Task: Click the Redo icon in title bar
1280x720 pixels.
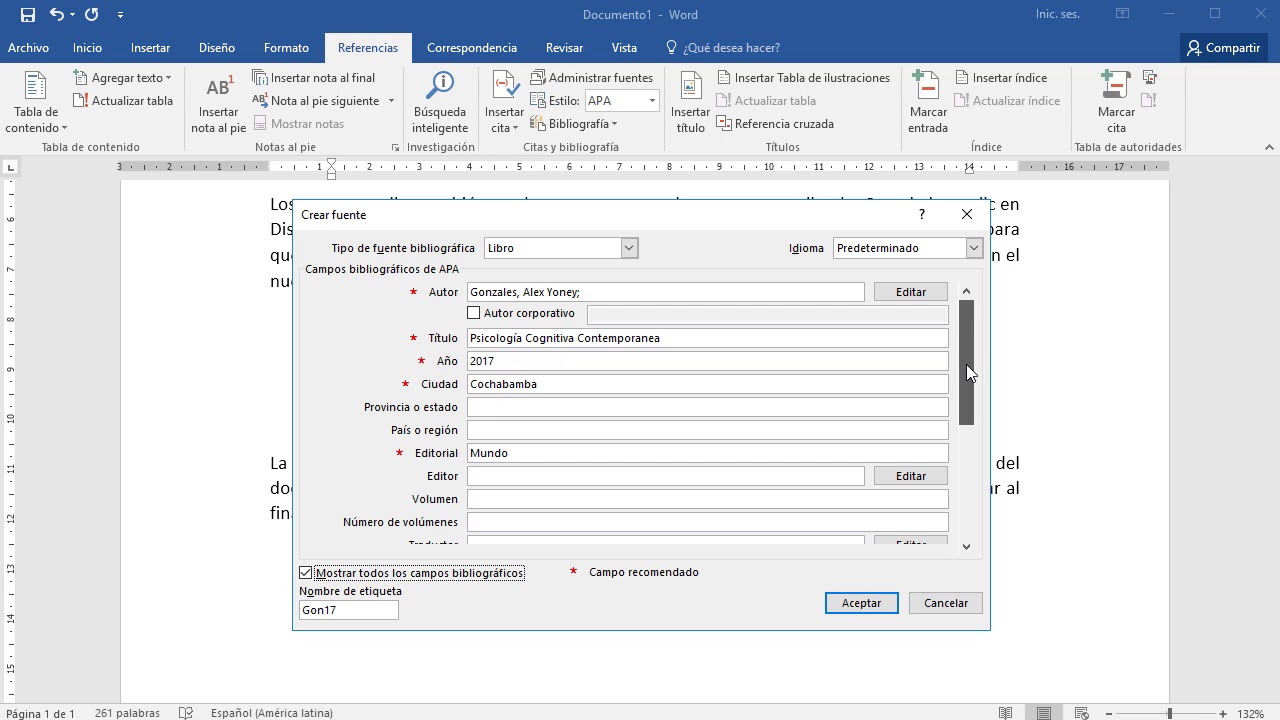Action: coord(92,15)
